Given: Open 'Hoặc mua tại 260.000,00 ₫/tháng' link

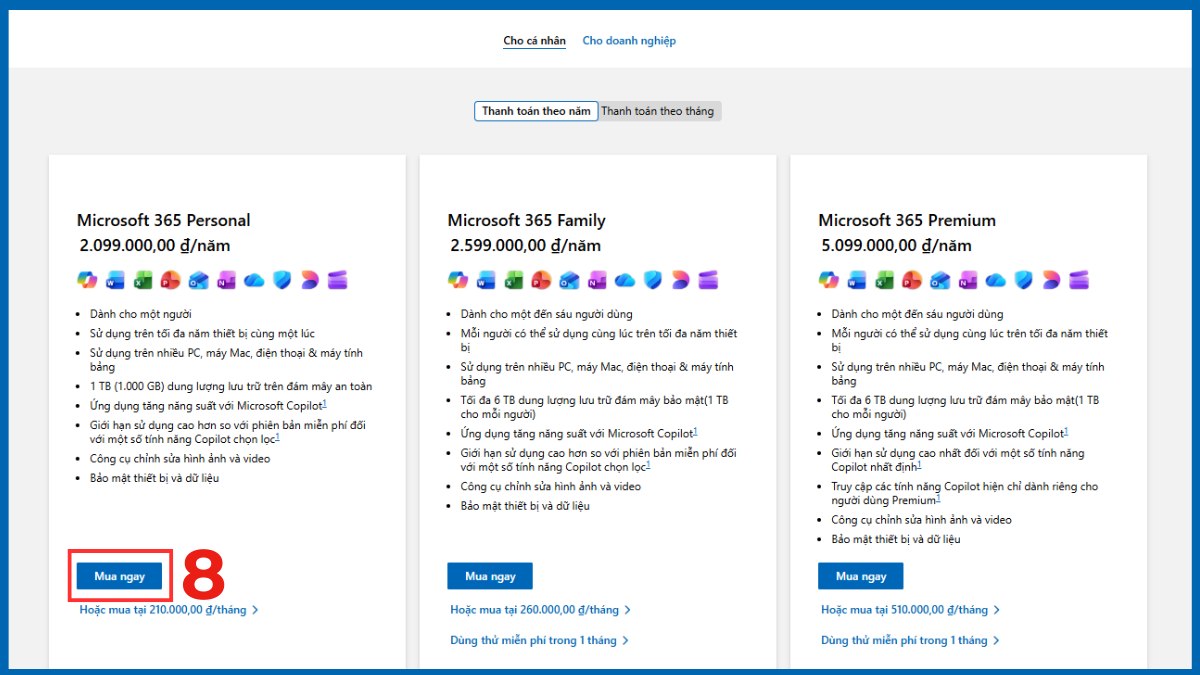Looking at the screenshot, I should click(x=540, y=609).
